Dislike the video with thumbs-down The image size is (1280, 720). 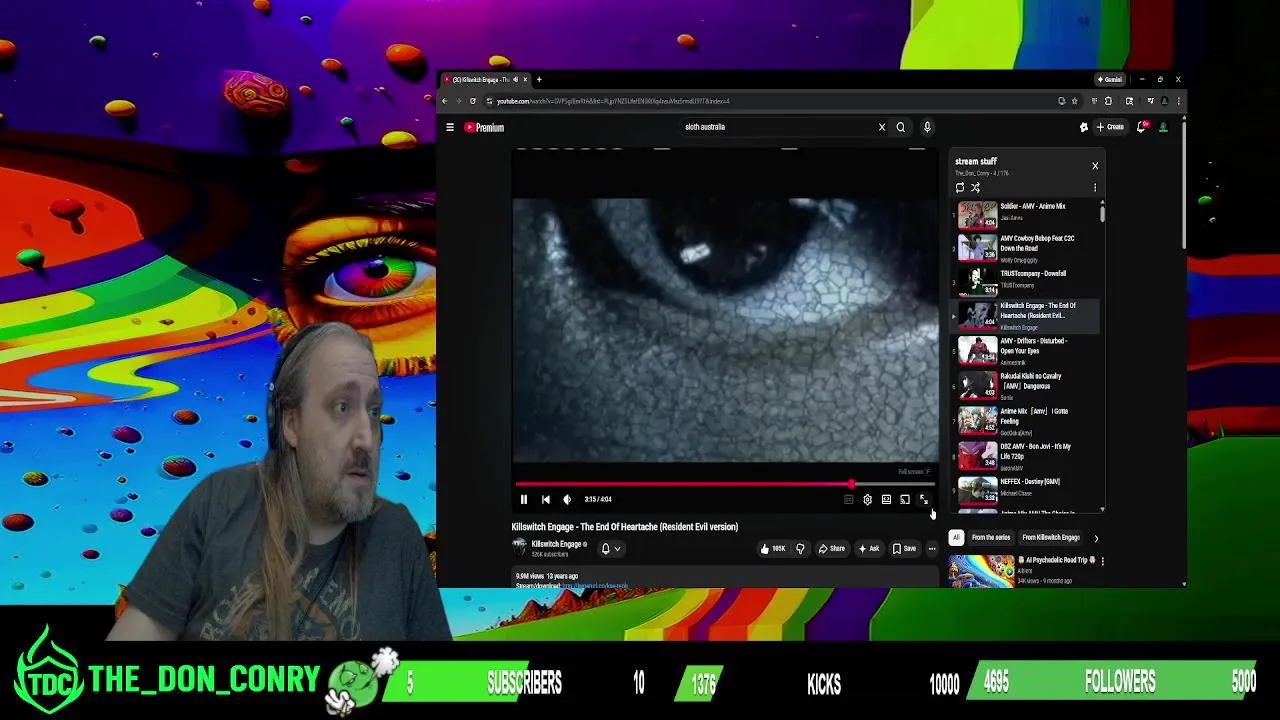(800, 548)
